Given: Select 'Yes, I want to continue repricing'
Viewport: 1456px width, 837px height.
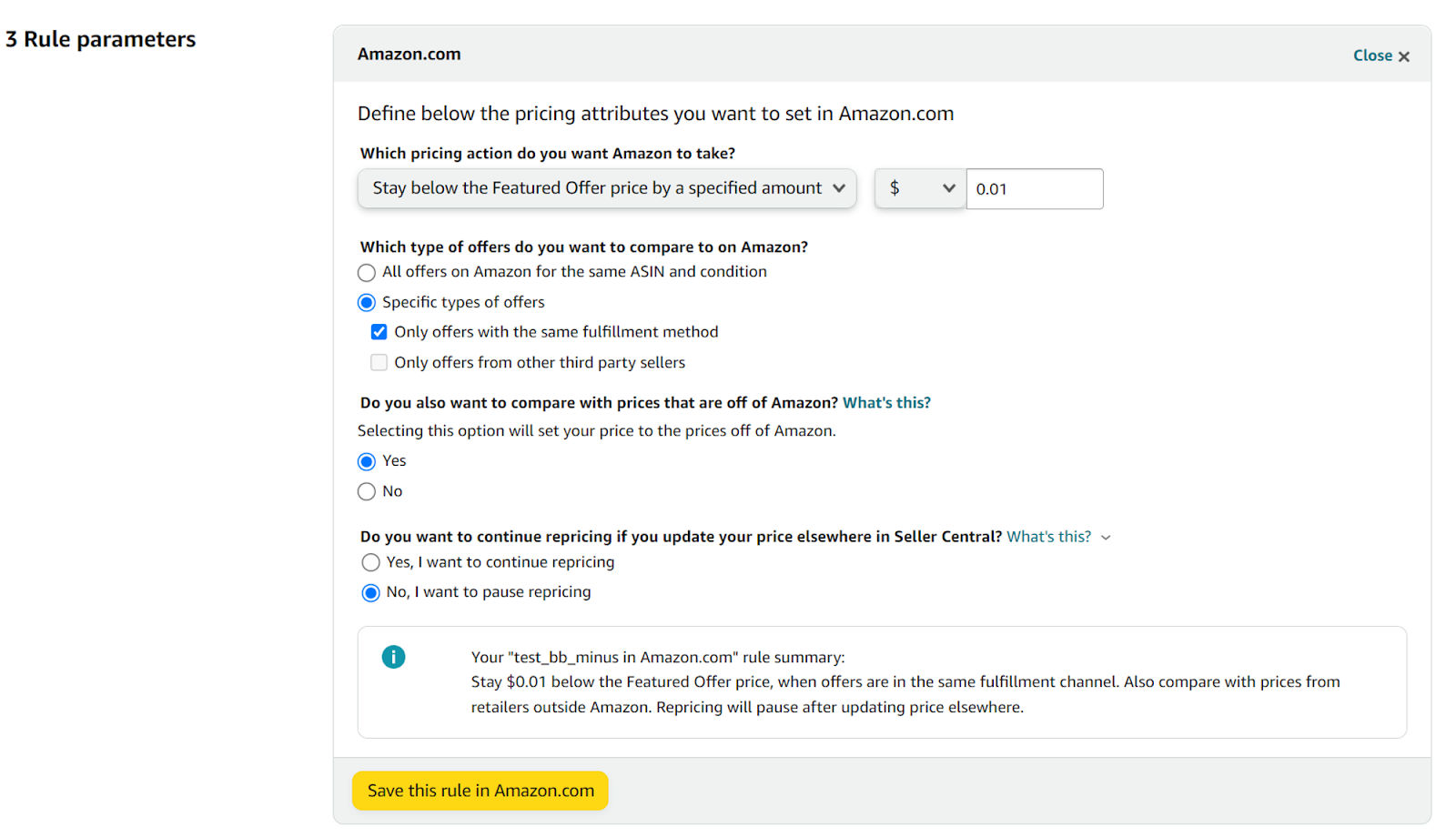Looking at the screenshot, I should tap(370, 562).
